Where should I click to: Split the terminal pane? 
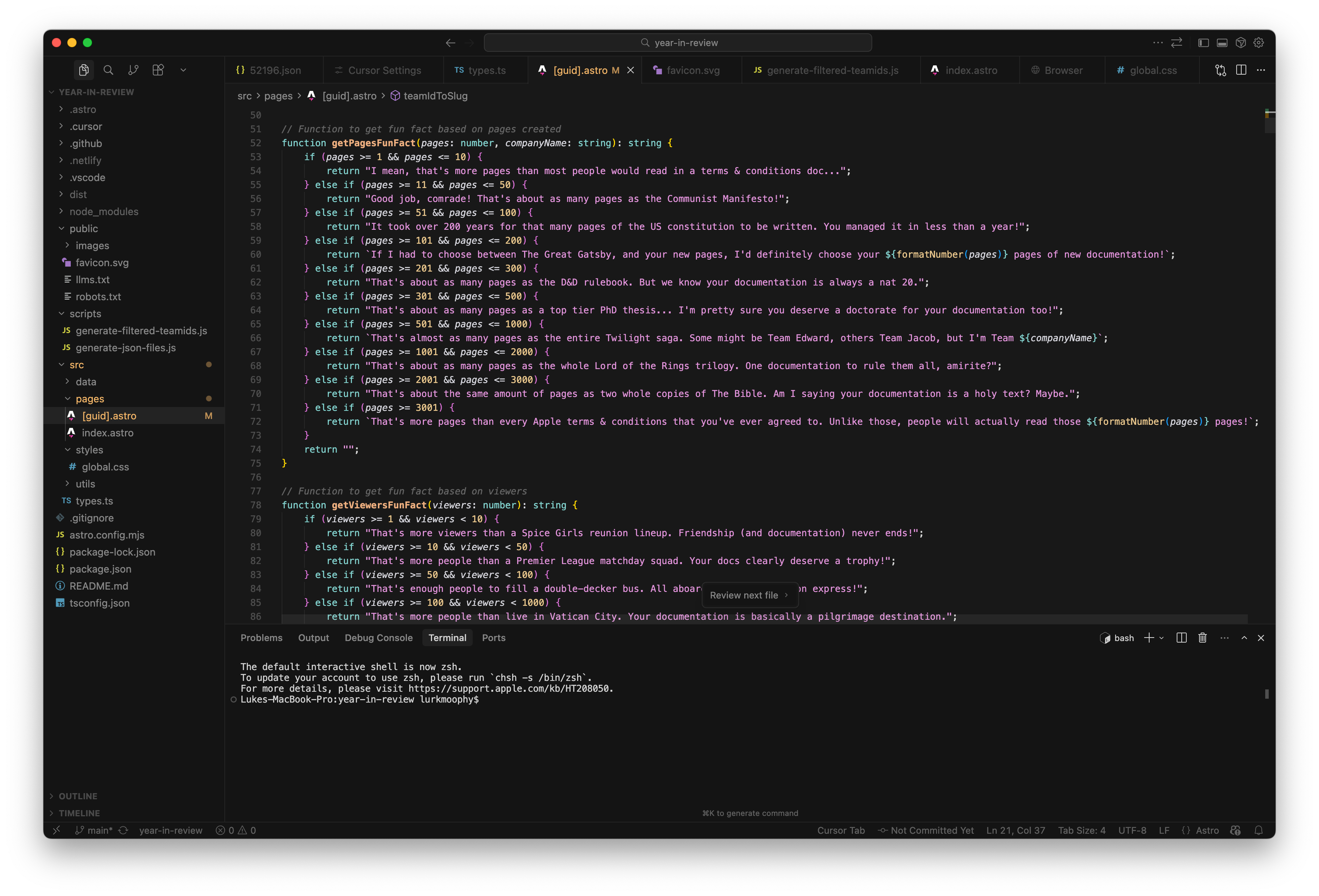(1181, 638)
